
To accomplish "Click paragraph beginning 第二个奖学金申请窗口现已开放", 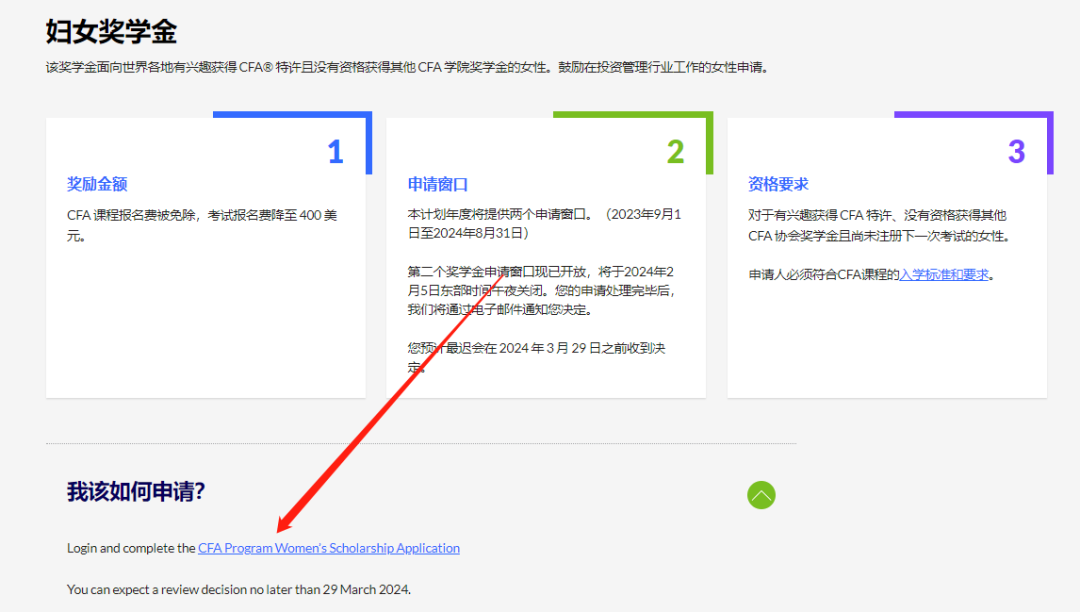I will [x=541, y=291].
